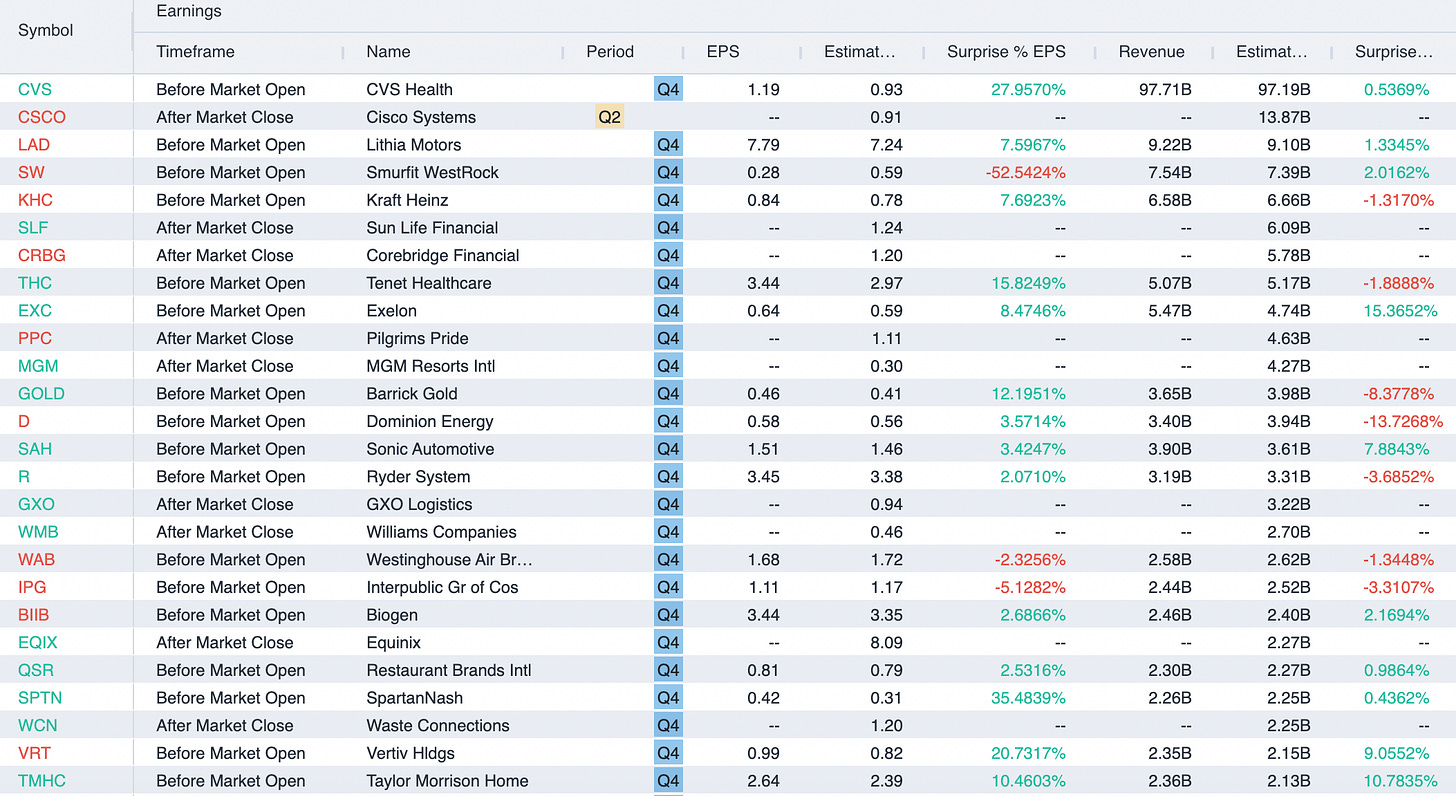Select the -52.5424% EPS surprise value

coord(1026,173)
